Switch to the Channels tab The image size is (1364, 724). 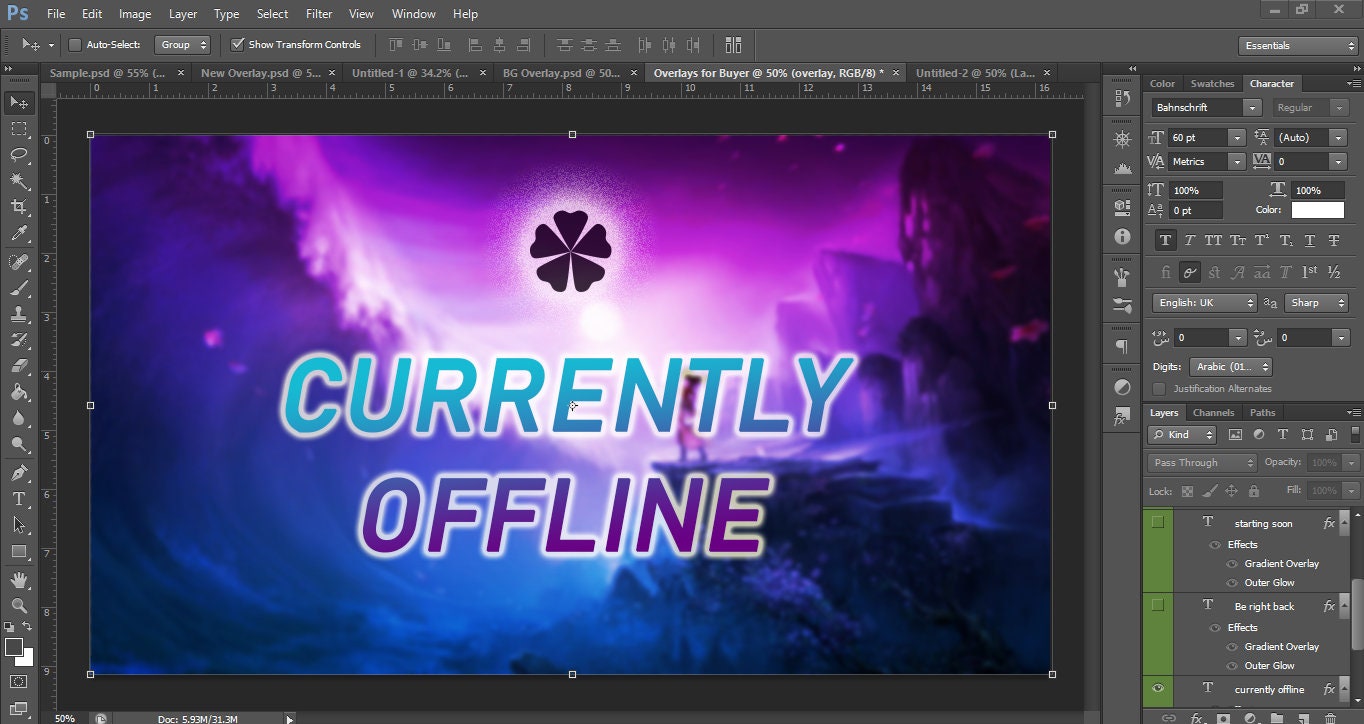pos(1213,411)
